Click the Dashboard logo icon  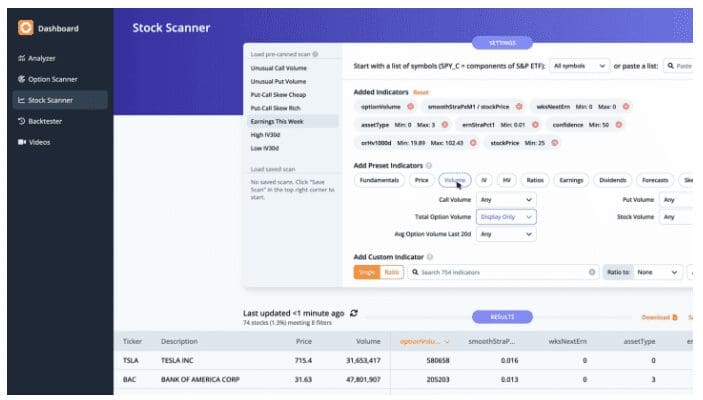coord(26,28)
